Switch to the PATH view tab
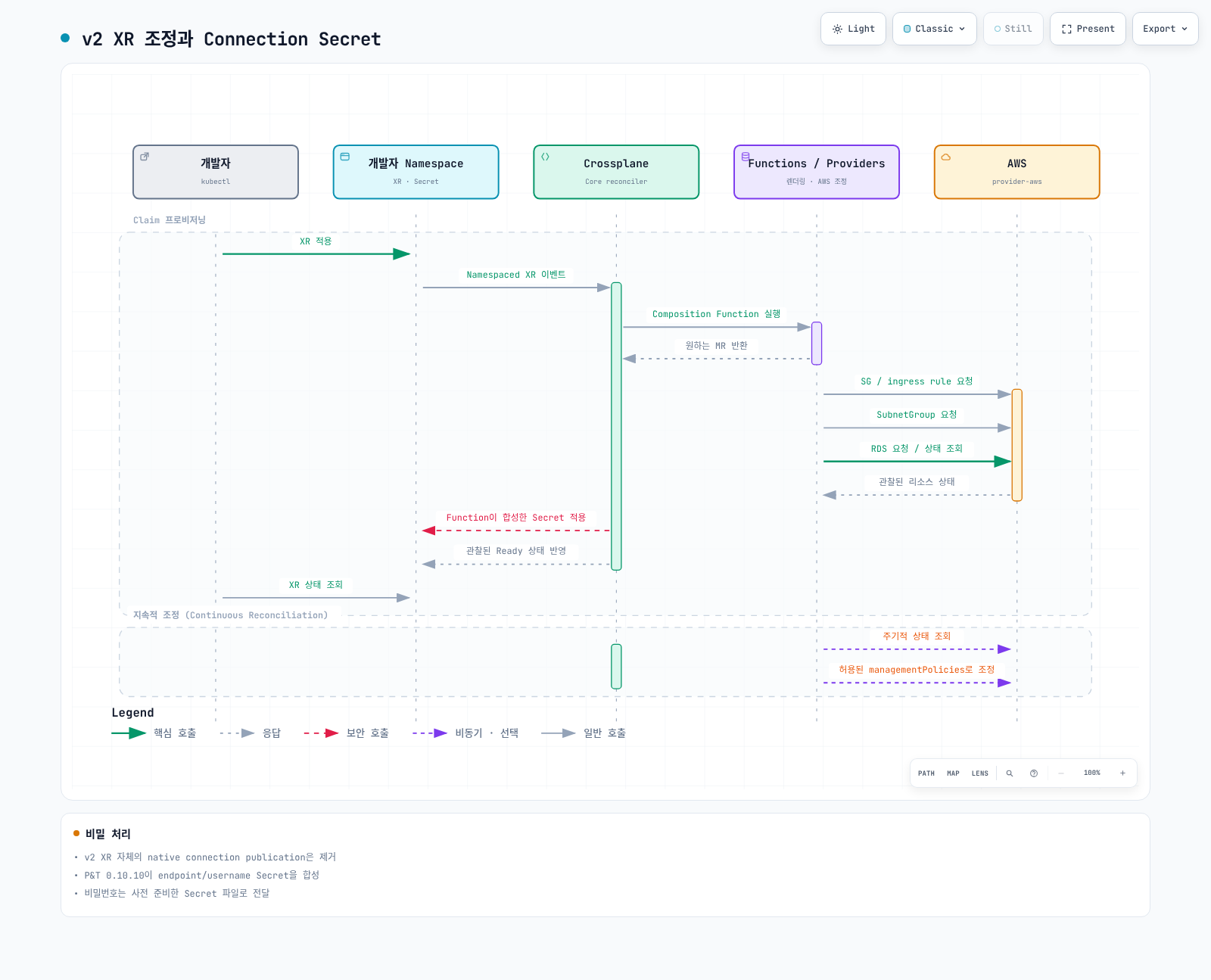The width and height of the screenshot is (1211, 980). coord(926,773)
